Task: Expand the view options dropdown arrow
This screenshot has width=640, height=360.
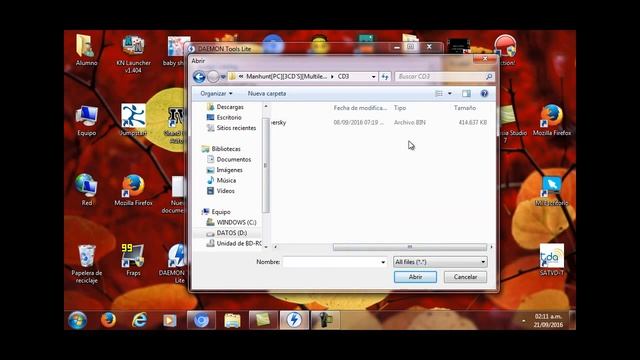Action: click(x=450, y=93)
